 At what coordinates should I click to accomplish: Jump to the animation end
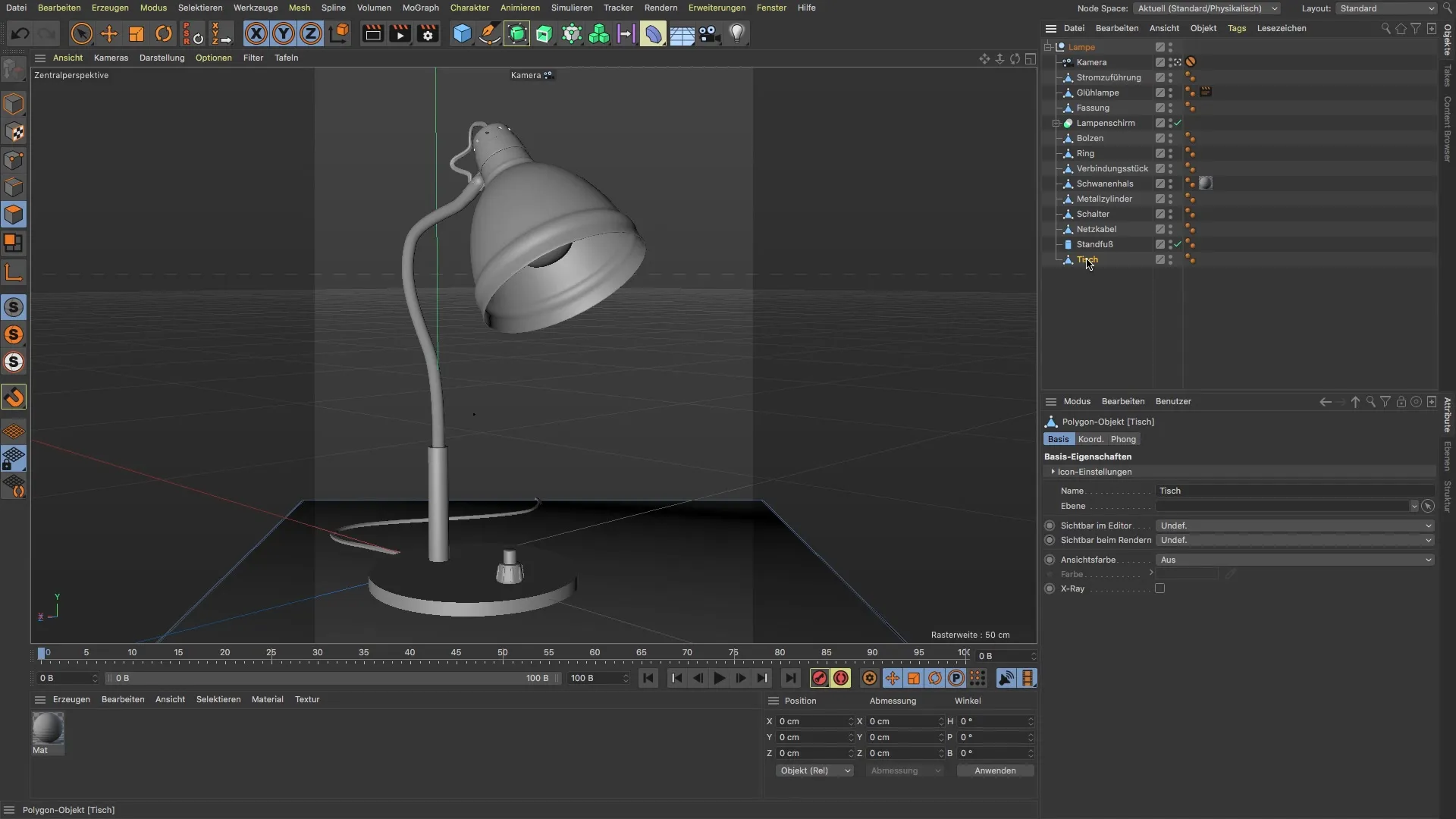[x=790, y=679]
